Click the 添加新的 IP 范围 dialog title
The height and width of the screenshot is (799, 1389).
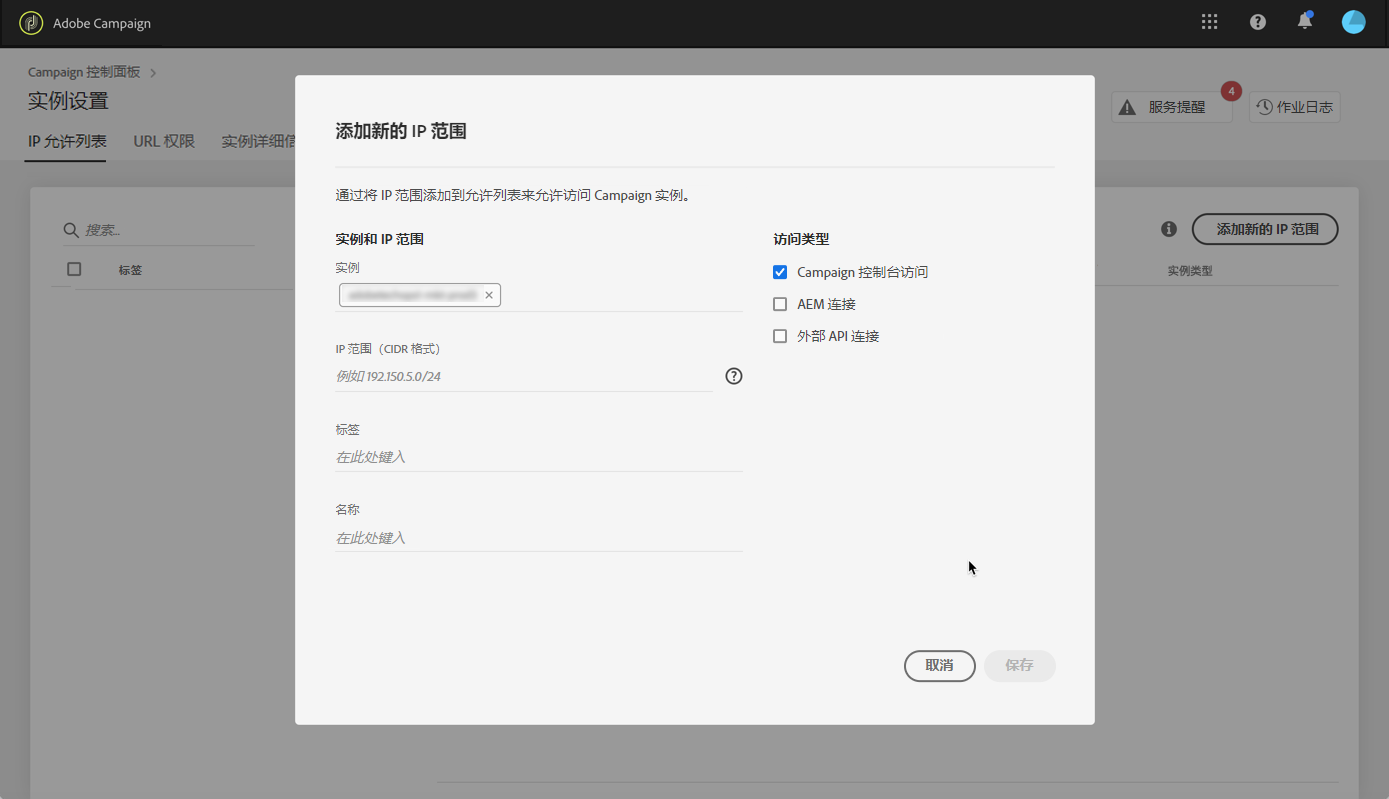click(x=401, y=131)
